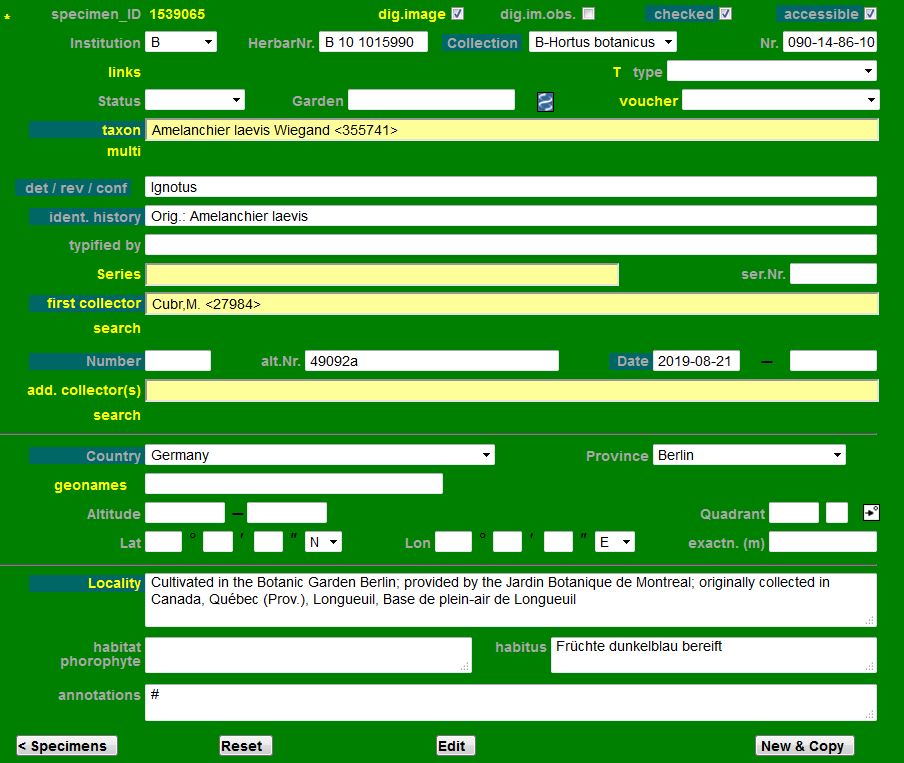This screenshot has width=904, height=763.
Task: Toggle the dig.image checkbox
Action: 458,14
